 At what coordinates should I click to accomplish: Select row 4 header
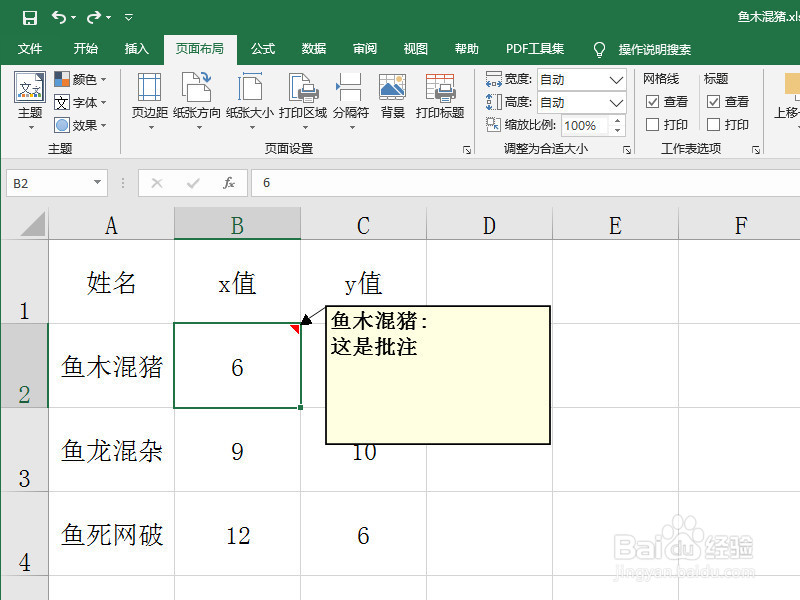(24, 534)
